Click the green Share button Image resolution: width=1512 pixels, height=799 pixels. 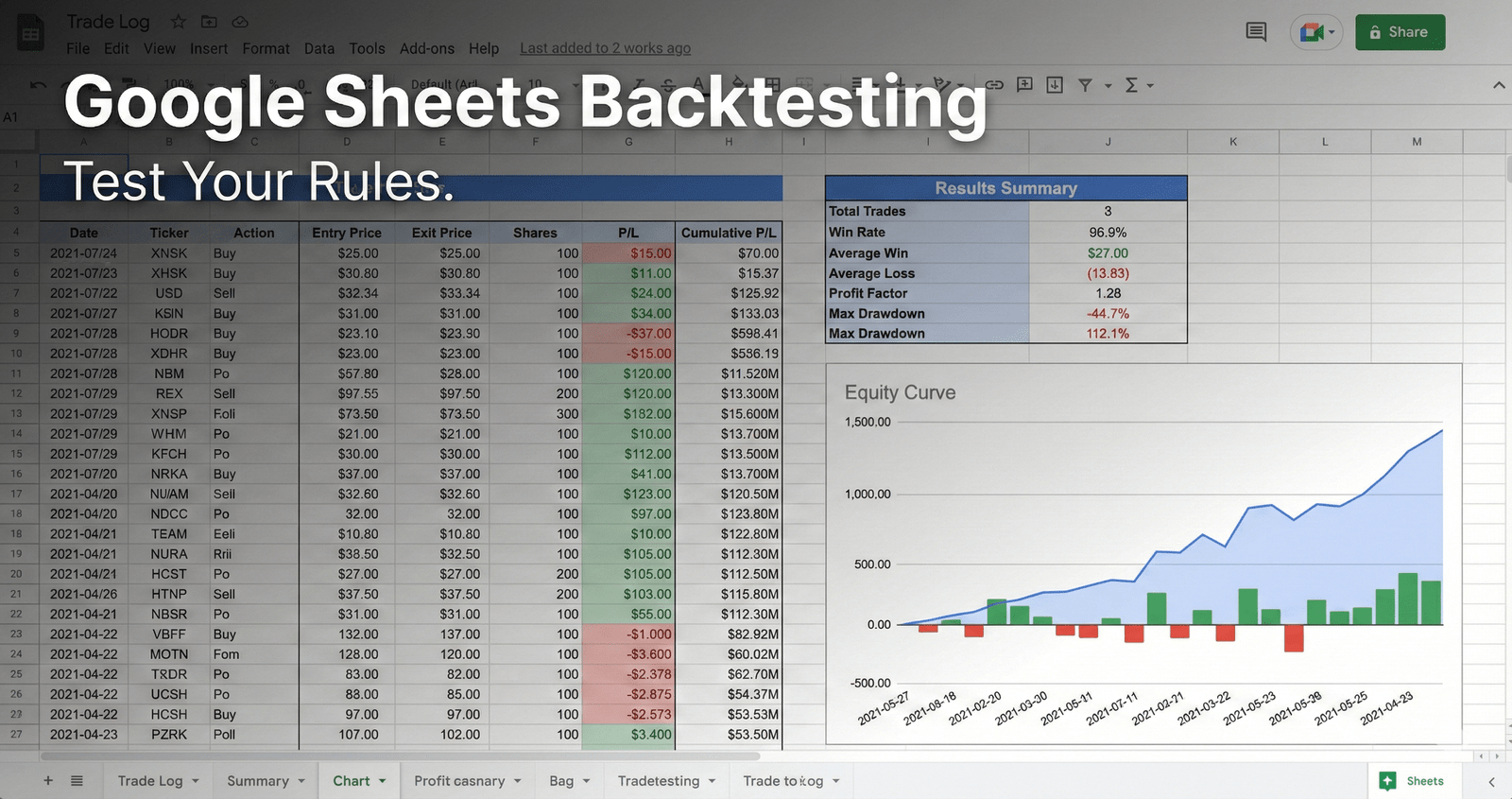click(1400, 32)
